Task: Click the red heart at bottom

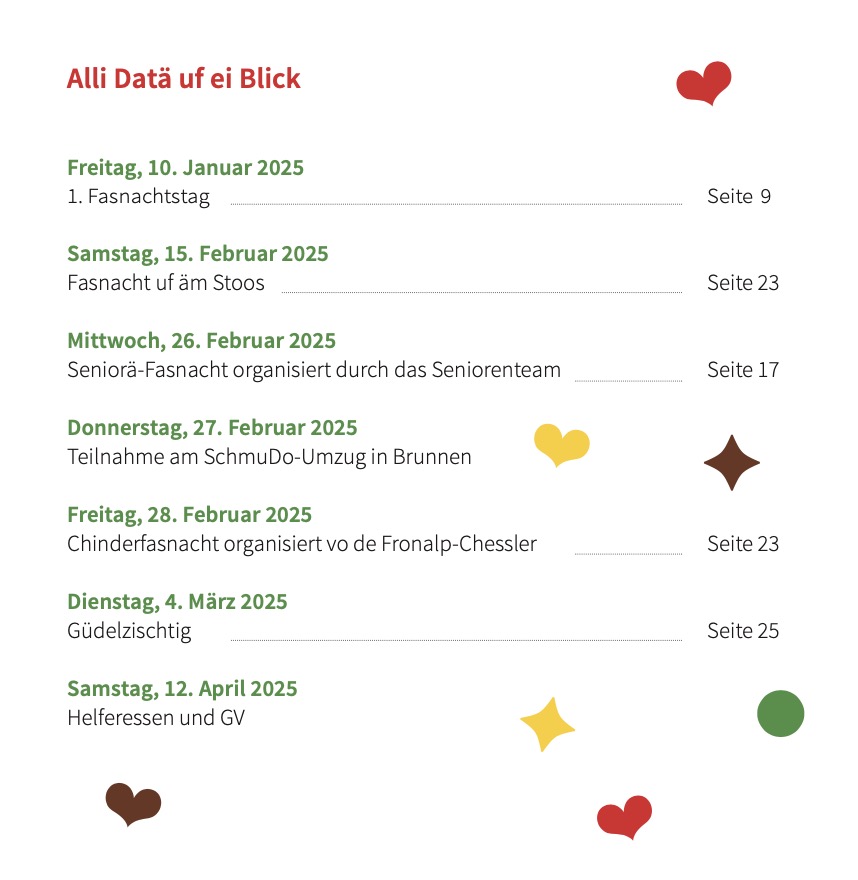Action: coord(625,817)
